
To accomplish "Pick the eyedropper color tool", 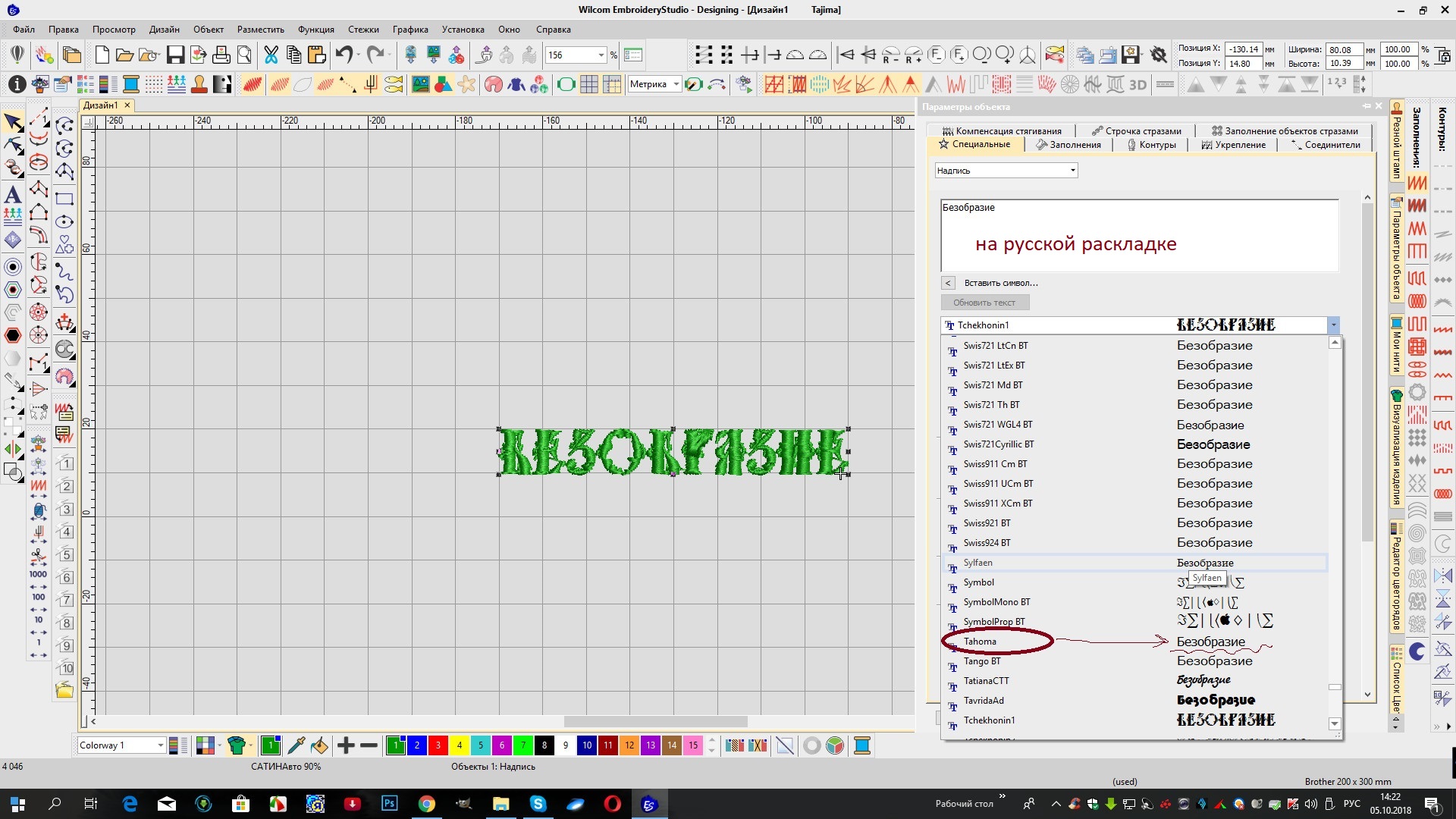I will click(x=297, y=746).
